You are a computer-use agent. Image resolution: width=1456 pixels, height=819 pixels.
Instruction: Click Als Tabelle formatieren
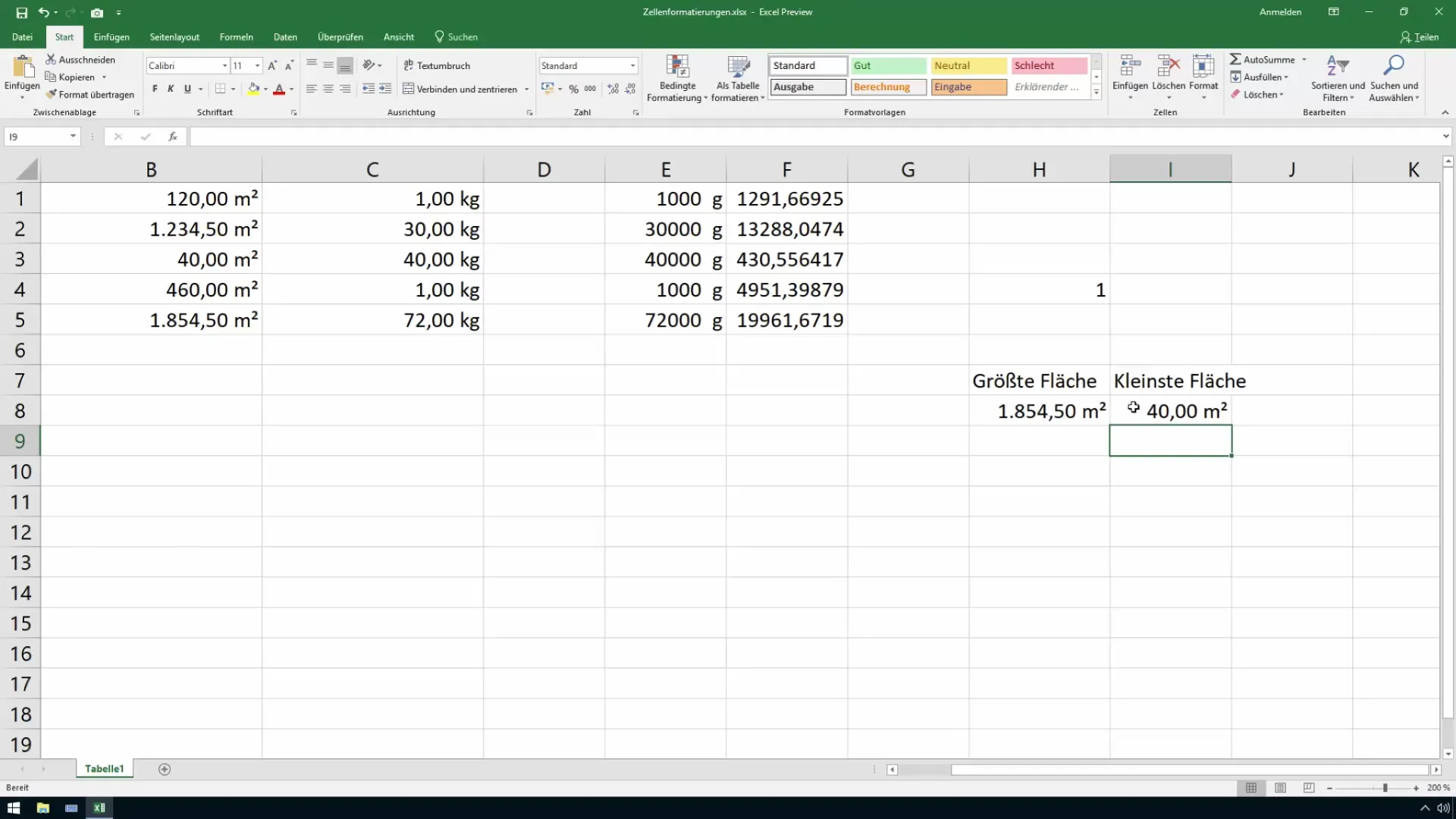pyautogui.click(x=738, y=79)
